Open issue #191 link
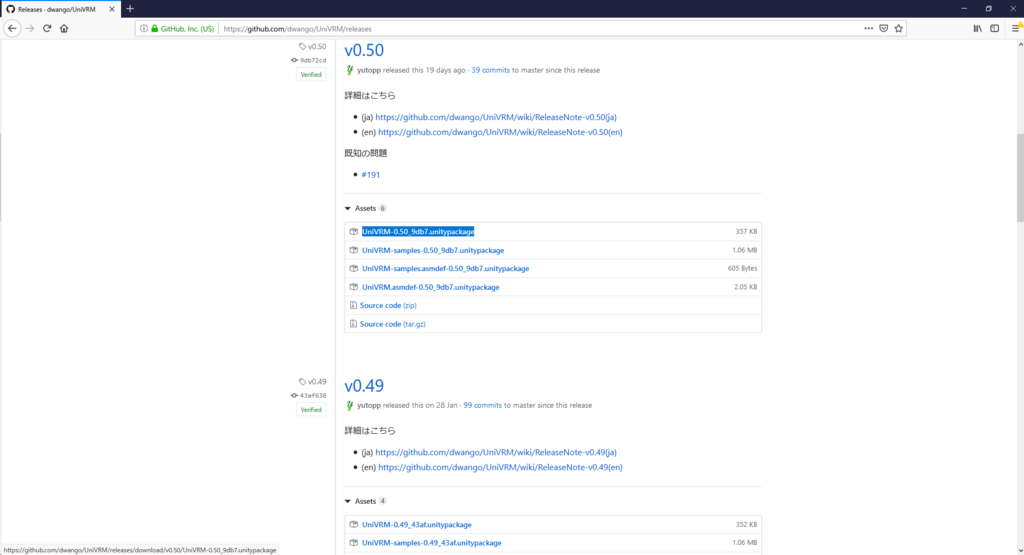 point(370,175)
